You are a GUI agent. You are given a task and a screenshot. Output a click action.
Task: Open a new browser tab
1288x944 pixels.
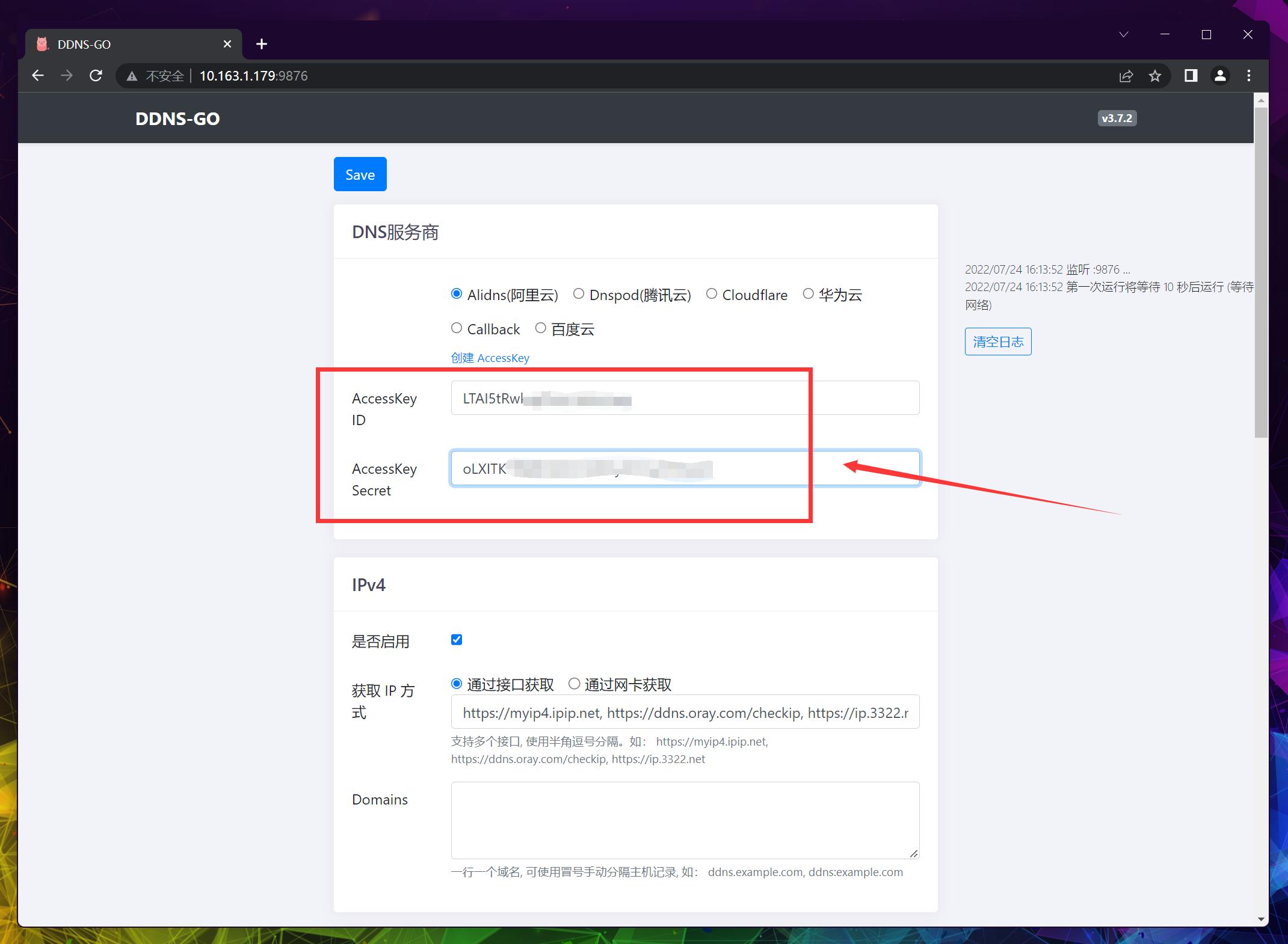pyautogui.click(x=261, y=43)
